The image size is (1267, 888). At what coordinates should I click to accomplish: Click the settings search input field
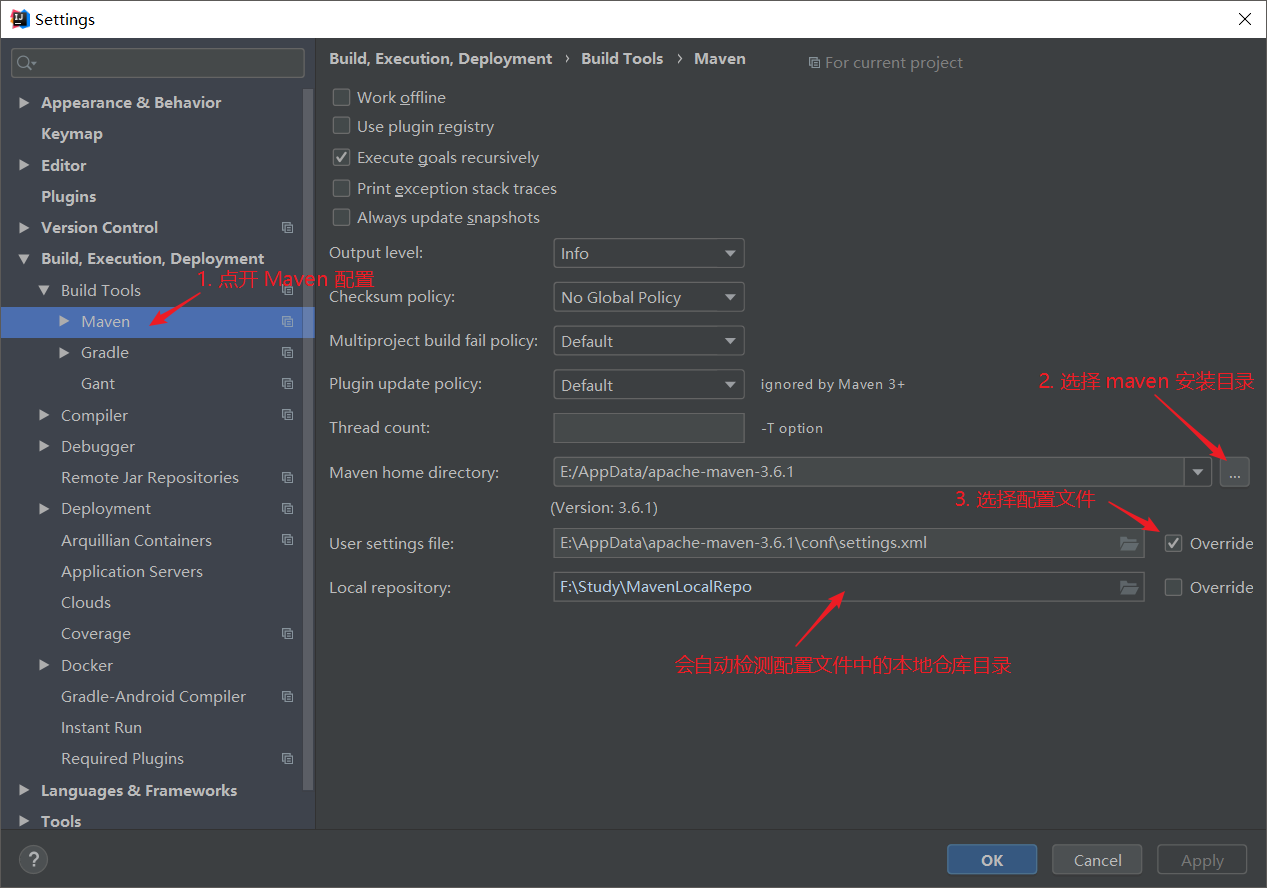pyautogui.click(x=158, y=63)
